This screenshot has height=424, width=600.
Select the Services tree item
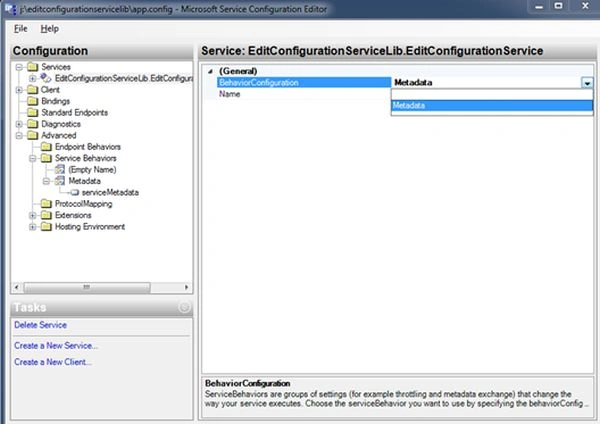point(56,67)
